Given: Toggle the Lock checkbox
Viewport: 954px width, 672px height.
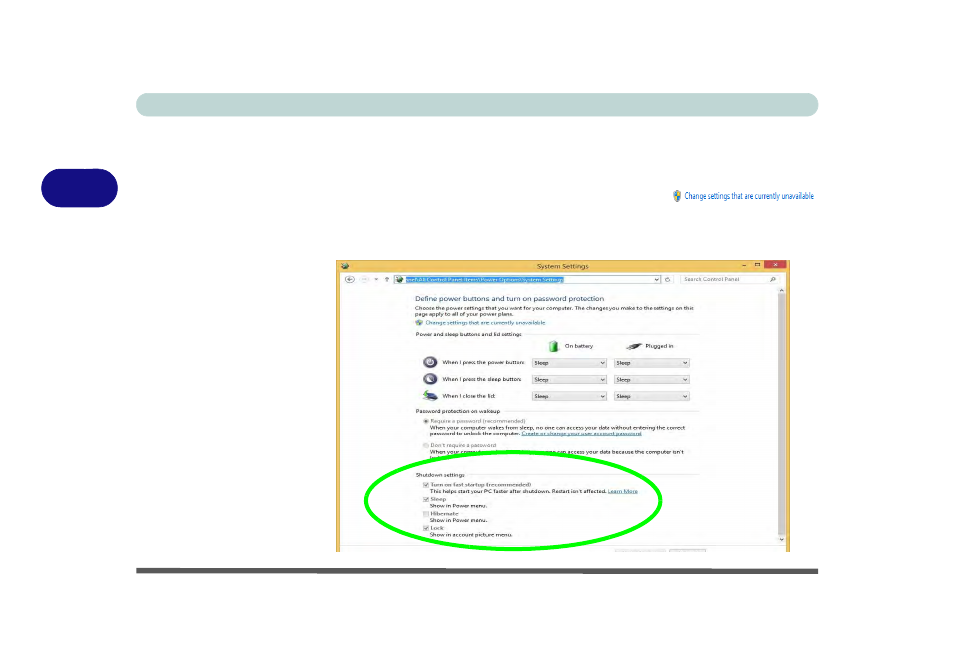Looking at the screenshot, I should point(426,528).
